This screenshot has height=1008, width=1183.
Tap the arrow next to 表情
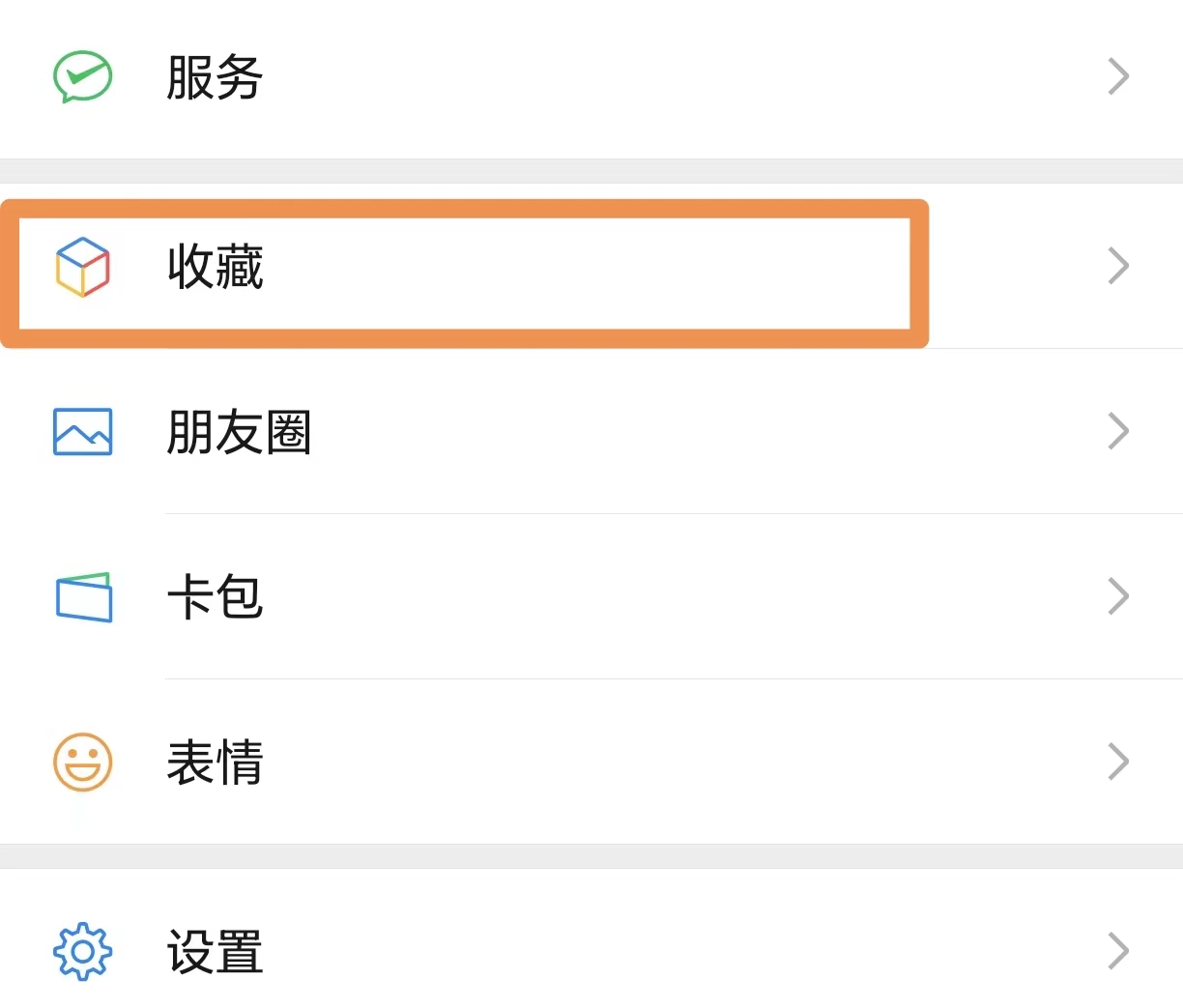tap(1118, 762)
